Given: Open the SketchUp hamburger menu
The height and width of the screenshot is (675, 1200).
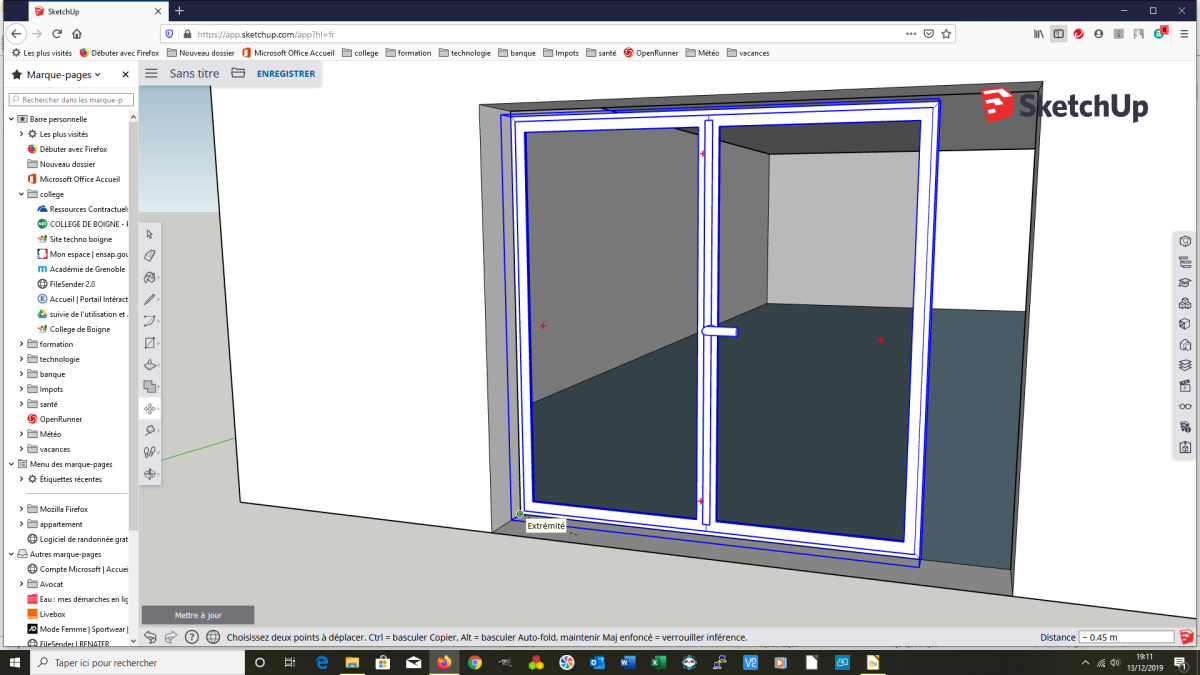Looking at the screenshot, I should coord(152,73).
